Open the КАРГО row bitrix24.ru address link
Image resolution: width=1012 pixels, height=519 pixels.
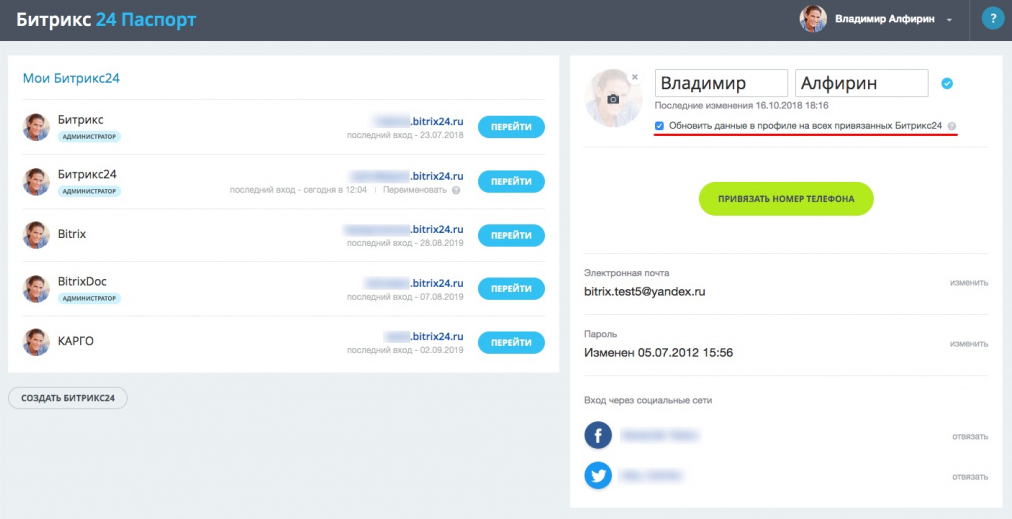pyautogui.click(x=423, y=336)
